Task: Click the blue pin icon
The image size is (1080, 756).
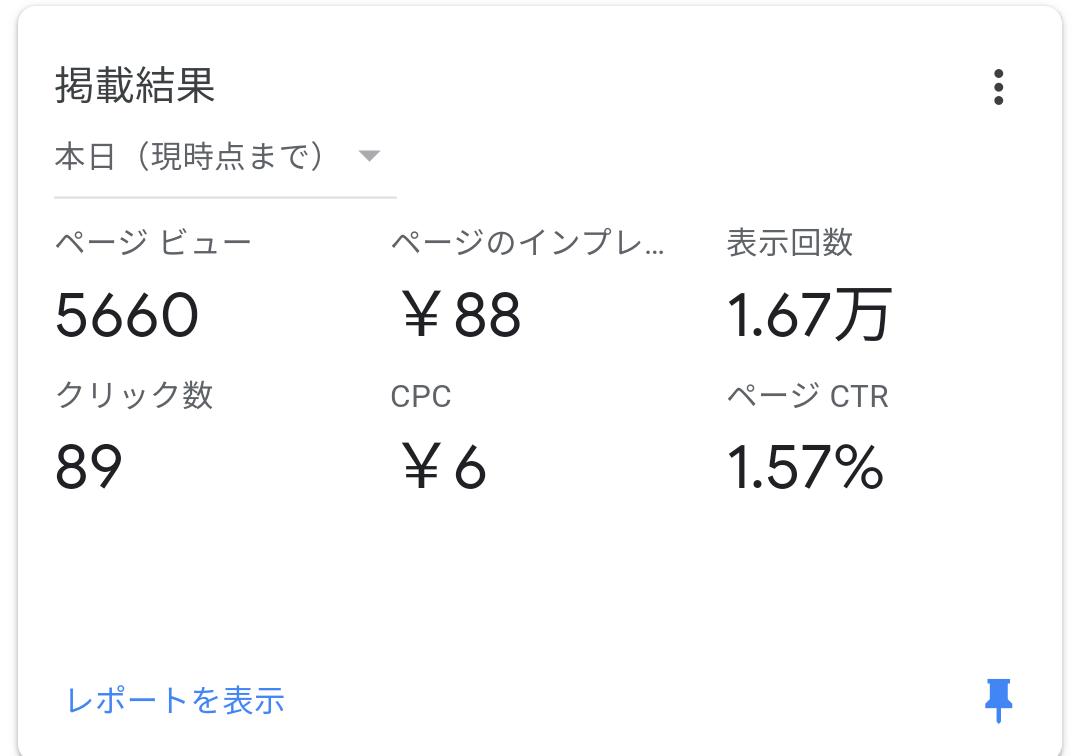Action: [x=998, y=699]
